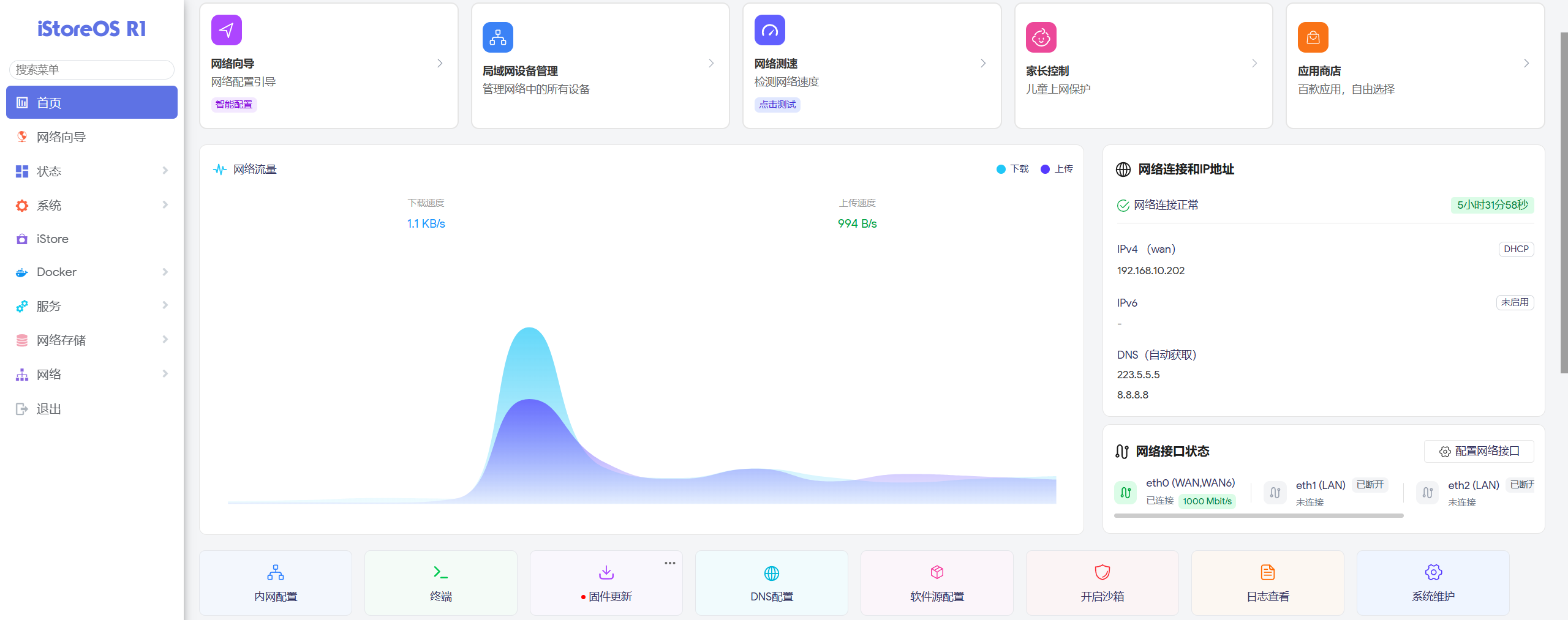
Task: Expand the 网络存储 sidebar section
Action: (x=92, y=340)
